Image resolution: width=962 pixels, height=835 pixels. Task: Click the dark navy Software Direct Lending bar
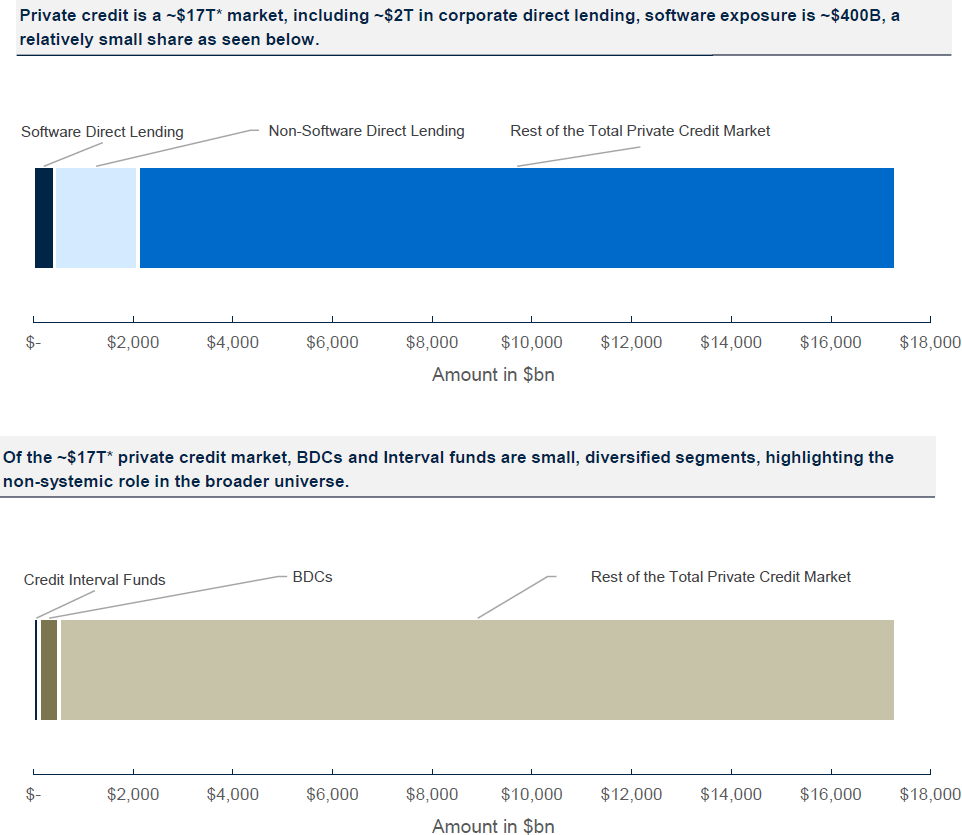(x=44, y=218)
